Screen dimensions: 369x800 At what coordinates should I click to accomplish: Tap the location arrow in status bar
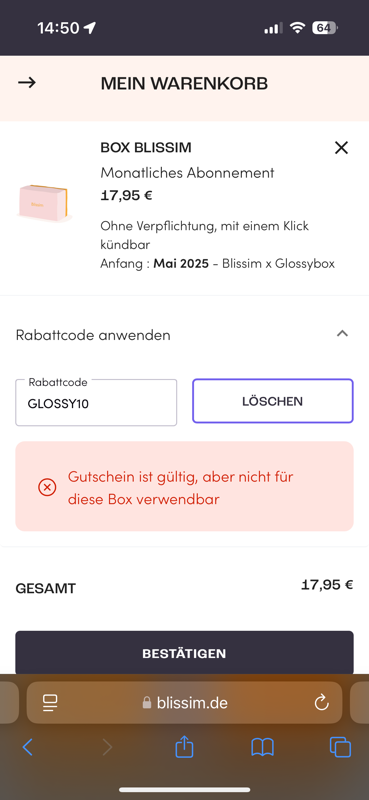pos(90,28)
